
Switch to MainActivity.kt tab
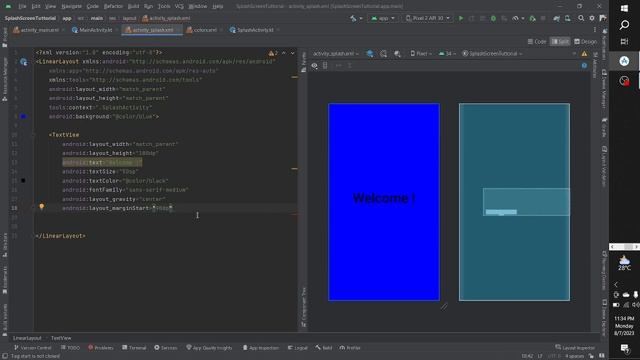point(95,30)
